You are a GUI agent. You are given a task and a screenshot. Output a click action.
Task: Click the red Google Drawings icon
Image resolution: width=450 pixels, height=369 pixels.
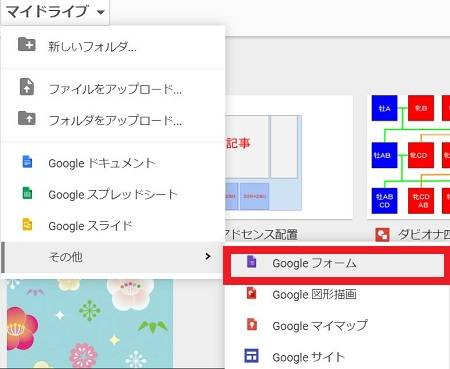[252, 293]
